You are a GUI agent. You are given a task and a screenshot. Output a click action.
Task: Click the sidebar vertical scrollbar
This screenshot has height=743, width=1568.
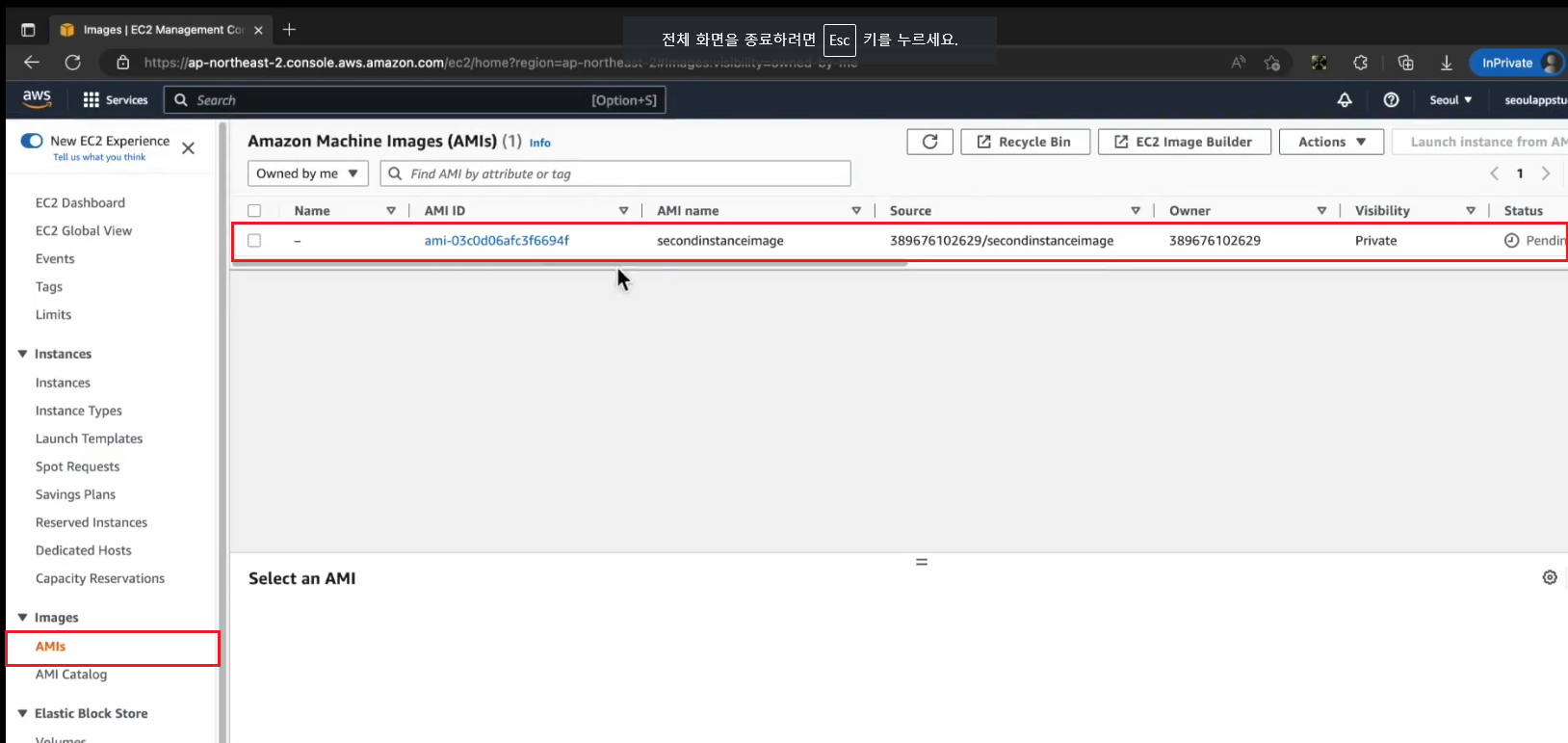[223, 434]
